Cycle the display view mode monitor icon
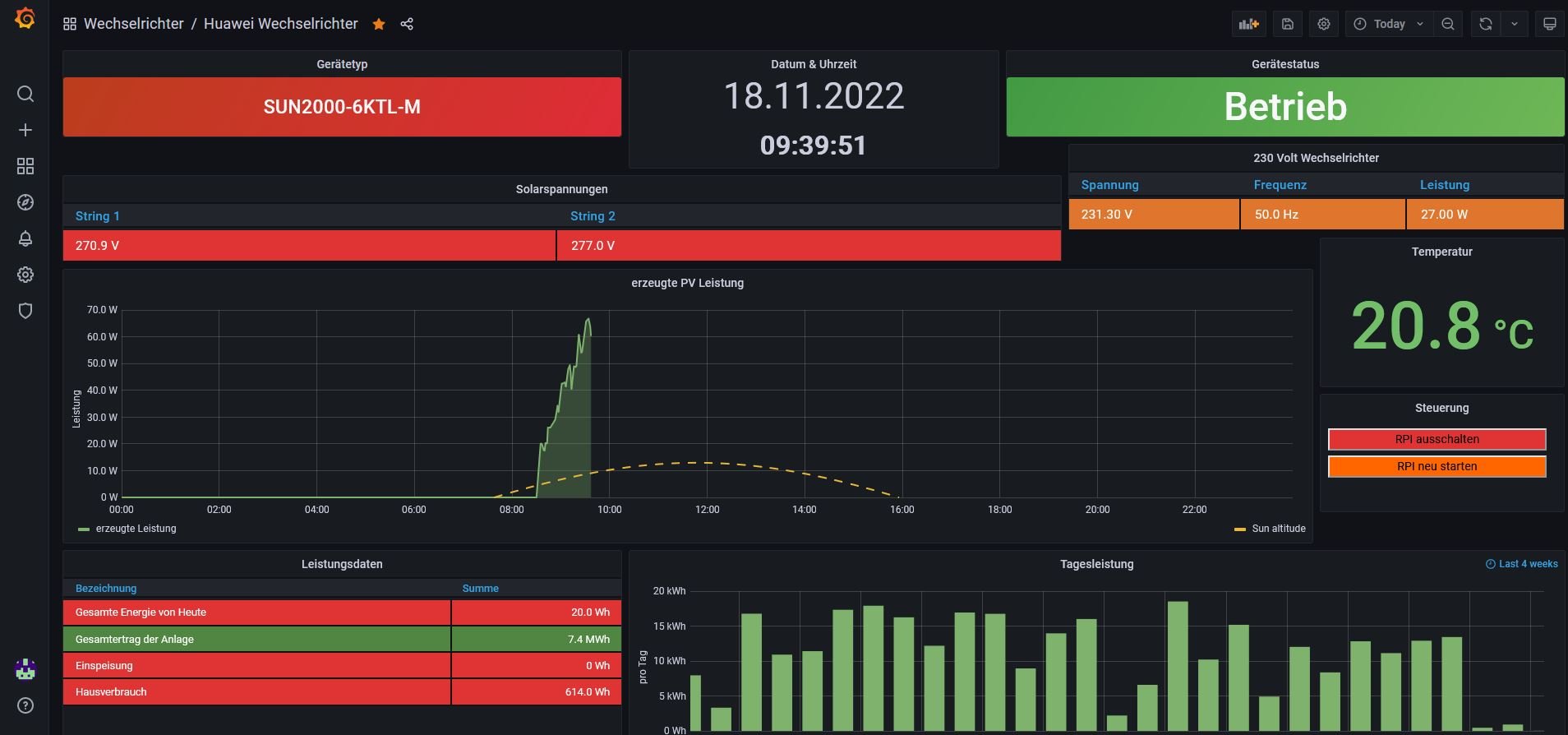The image size is (1568, 735). 1549,24
